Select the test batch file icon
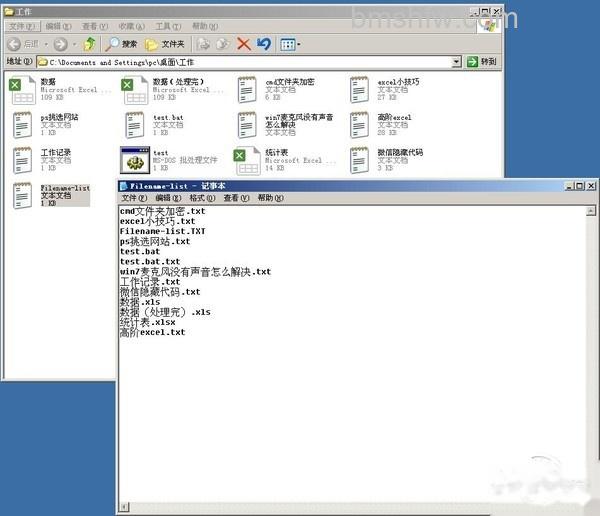600x516 pixels. 135,160
